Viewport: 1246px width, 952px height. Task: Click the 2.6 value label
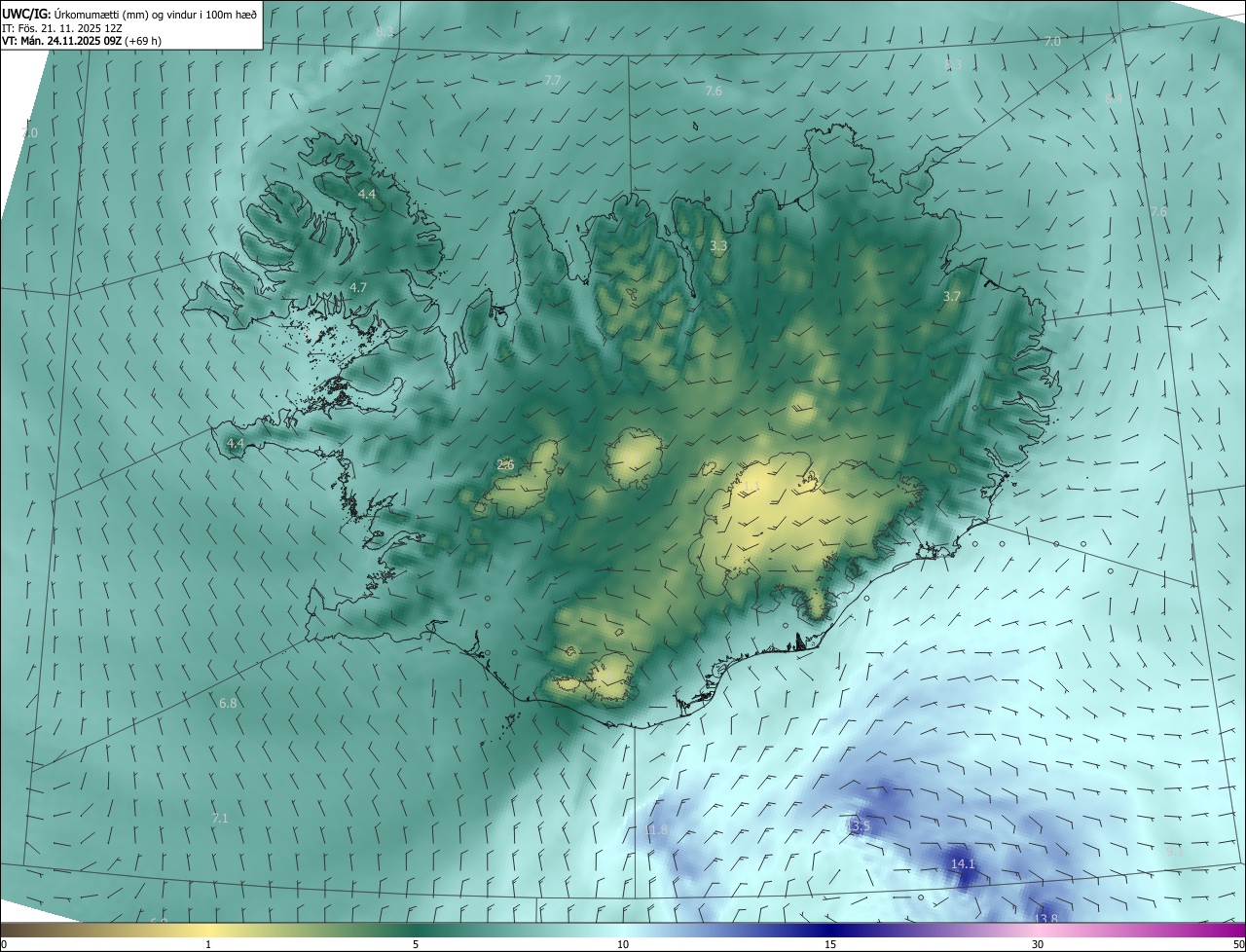point(505,464)
